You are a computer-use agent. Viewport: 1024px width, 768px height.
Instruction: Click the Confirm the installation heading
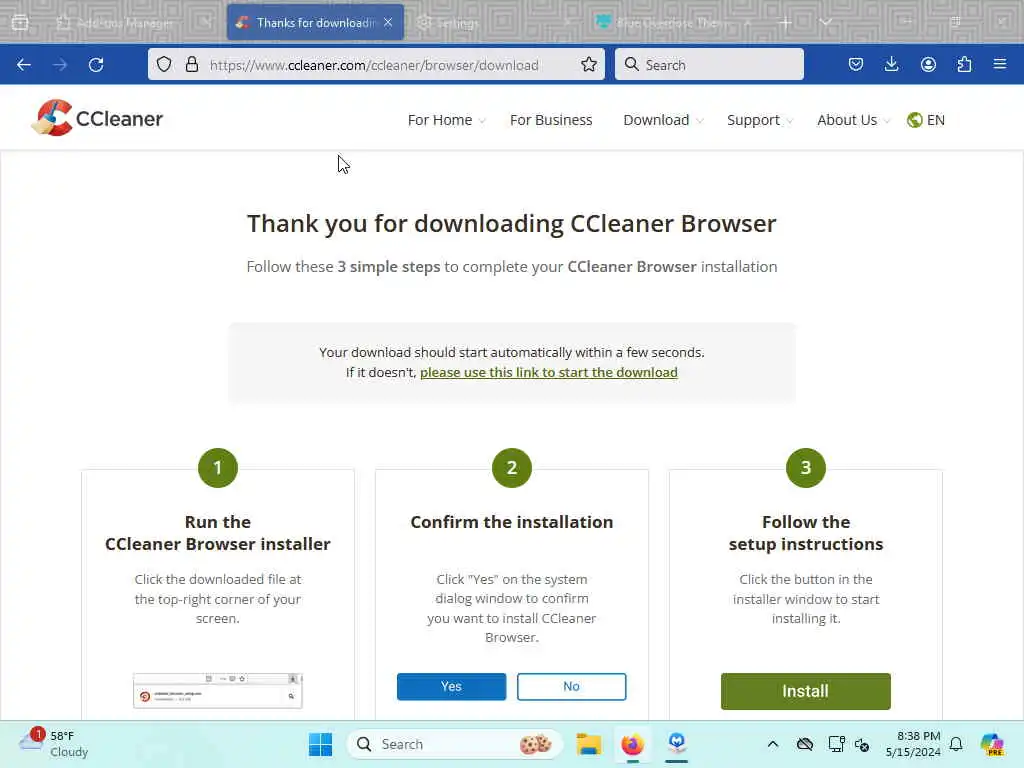click(511, 522)
